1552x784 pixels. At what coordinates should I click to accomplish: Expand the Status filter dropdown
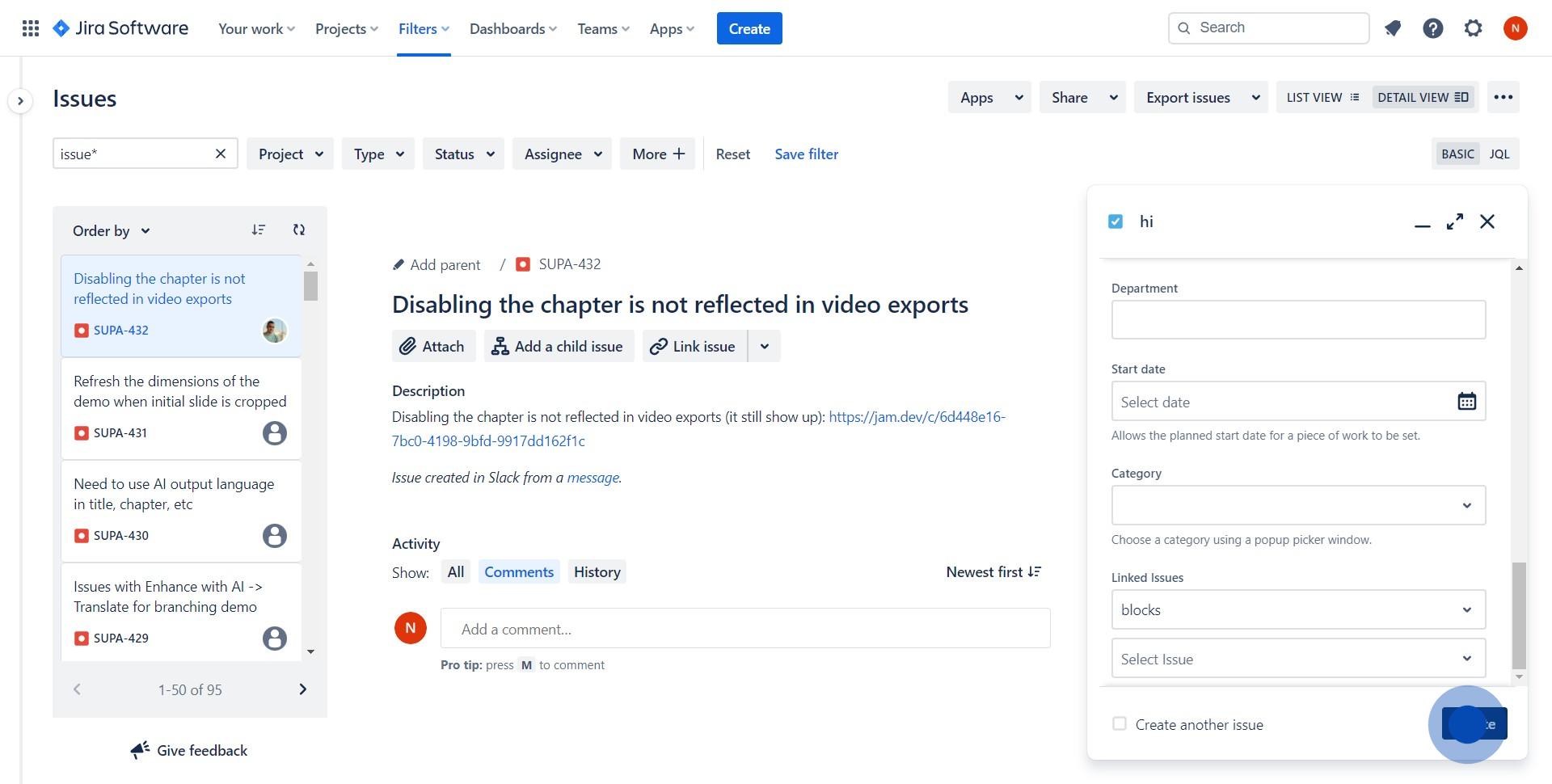click(464, 154)
